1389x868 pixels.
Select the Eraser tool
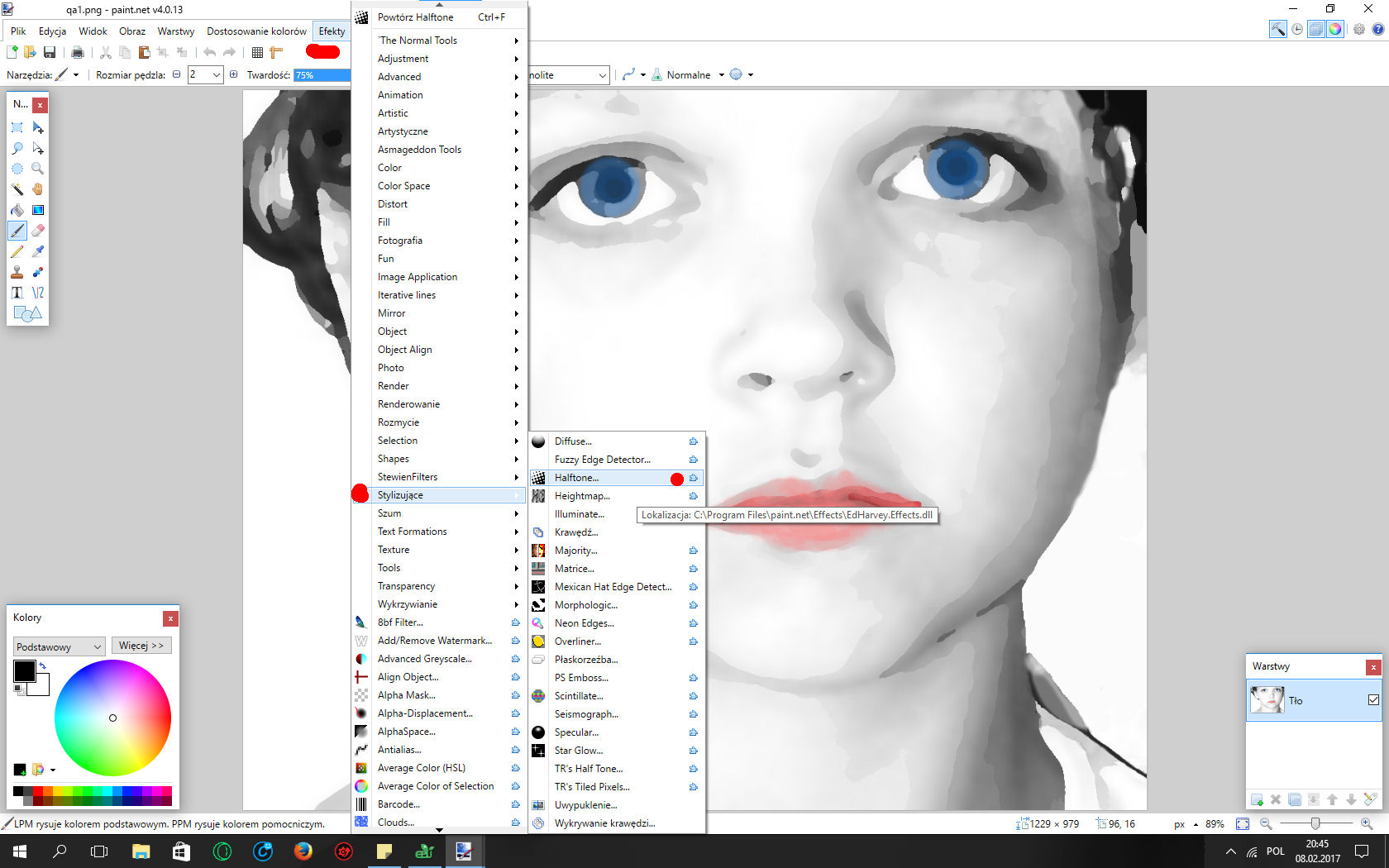(x=37, y=231)
